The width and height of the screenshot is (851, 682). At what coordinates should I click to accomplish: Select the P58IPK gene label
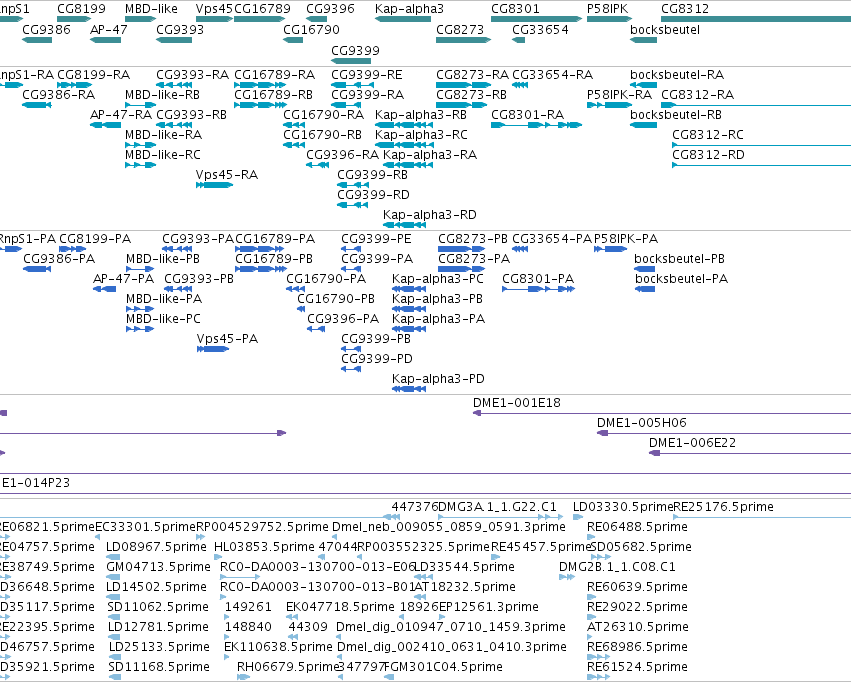point(607,9)
